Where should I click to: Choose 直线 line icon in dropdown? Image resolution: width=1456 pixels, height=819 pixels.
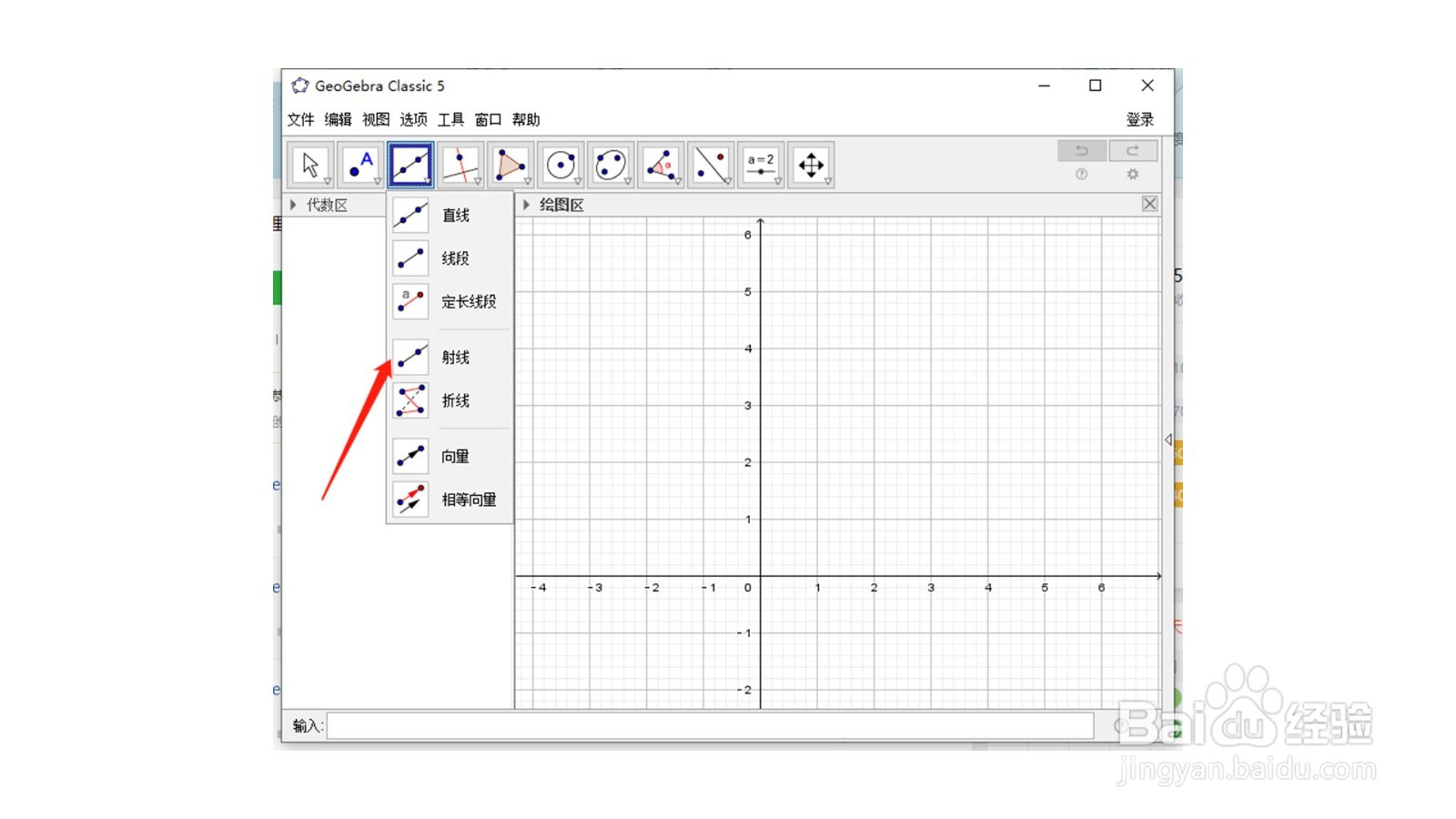point(410,215)
